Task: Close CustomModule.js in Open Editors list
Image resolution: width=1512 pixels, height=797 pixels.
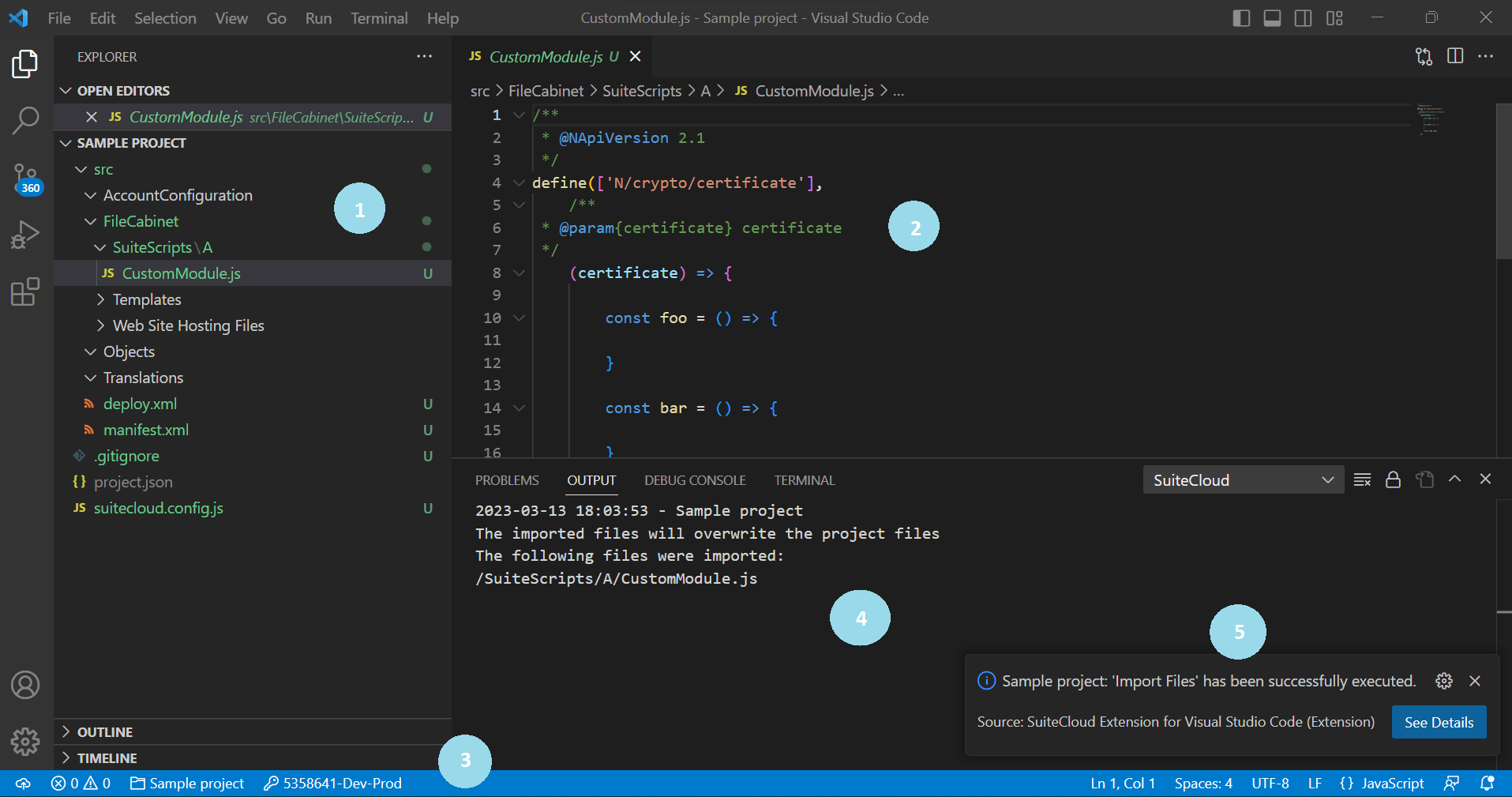Action: pos(92,117)
